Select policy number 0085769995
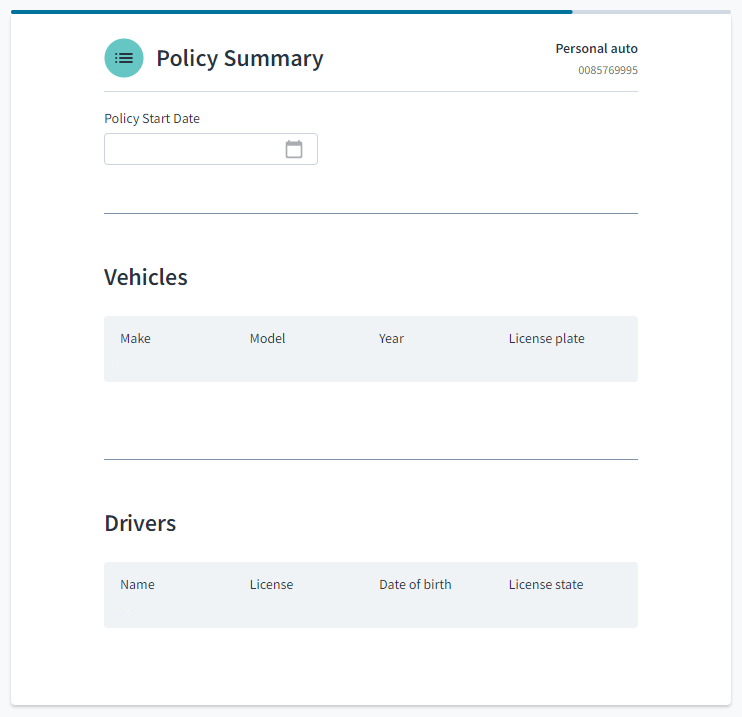 point(608,70)
